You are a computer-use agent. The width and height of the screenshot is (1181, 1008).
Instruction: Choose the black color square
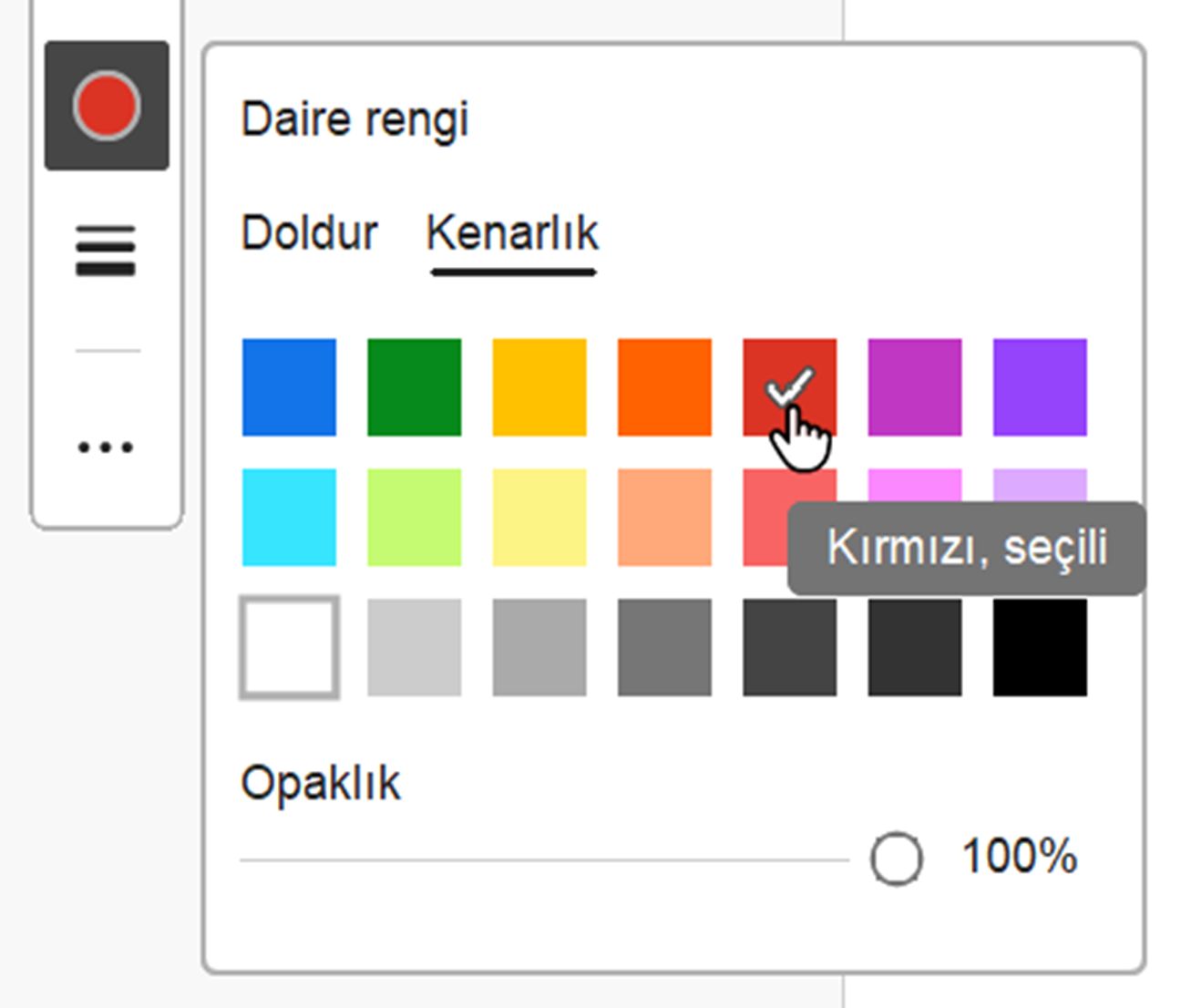pos(1039,647)
